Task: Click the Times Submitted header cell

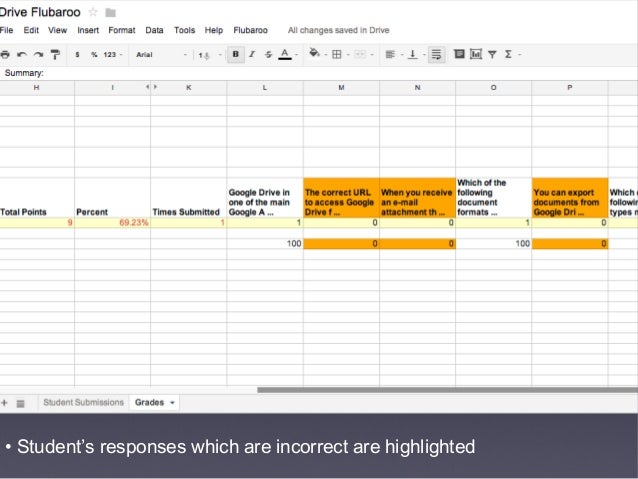Action: [189, 197]
